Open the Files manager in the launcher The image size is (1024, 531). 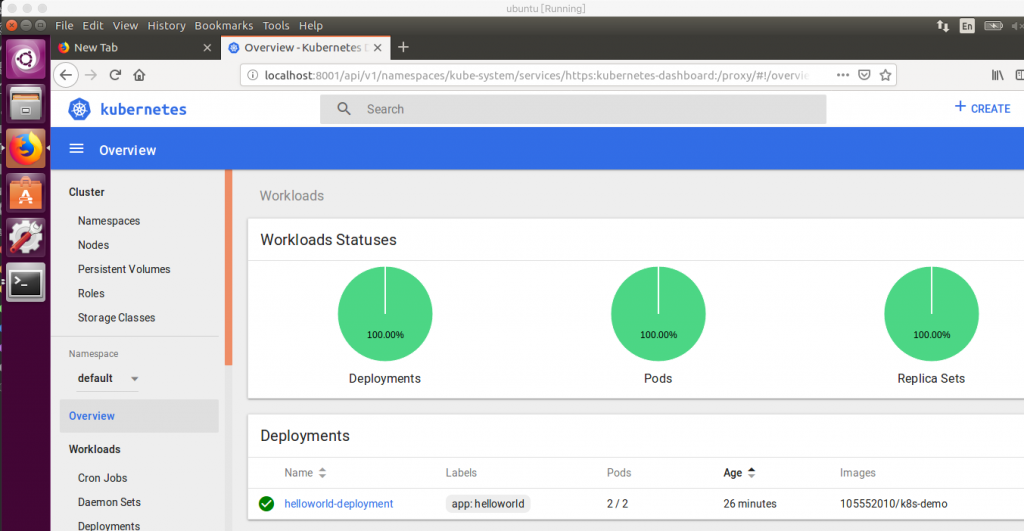coord(25,104)
